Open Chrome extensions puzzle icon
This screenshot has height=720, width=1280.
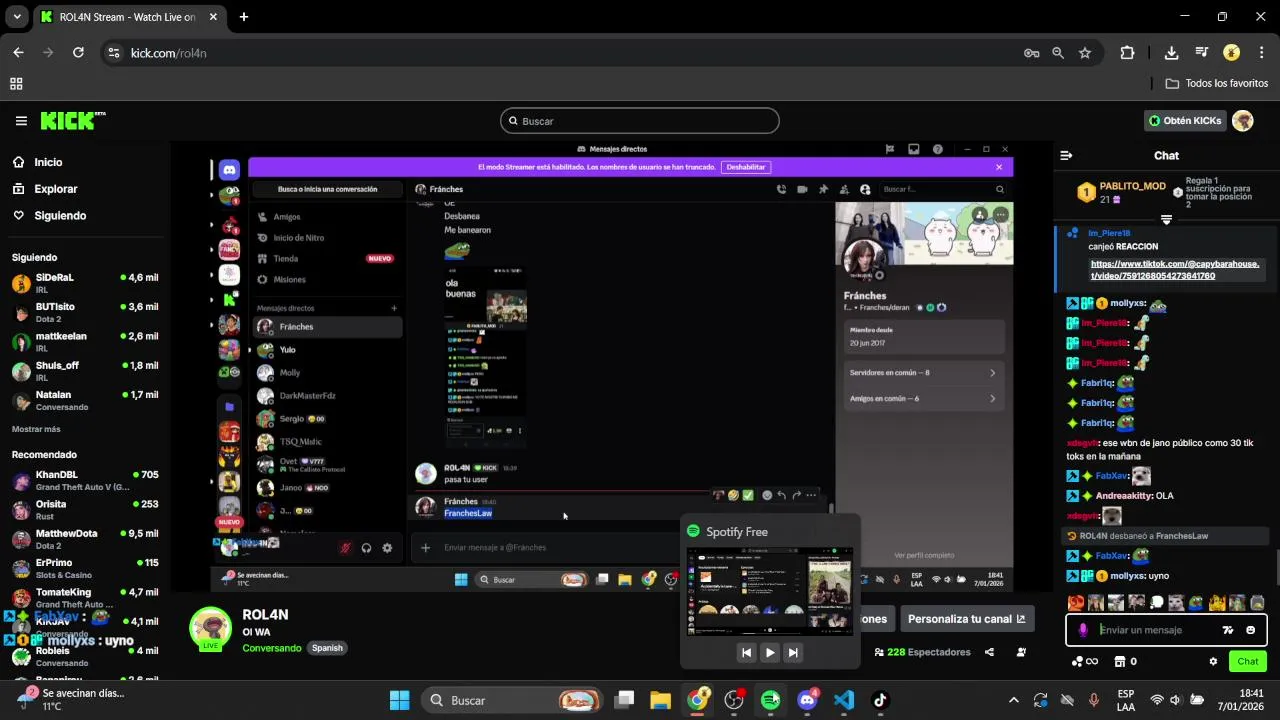point(1128,53)
